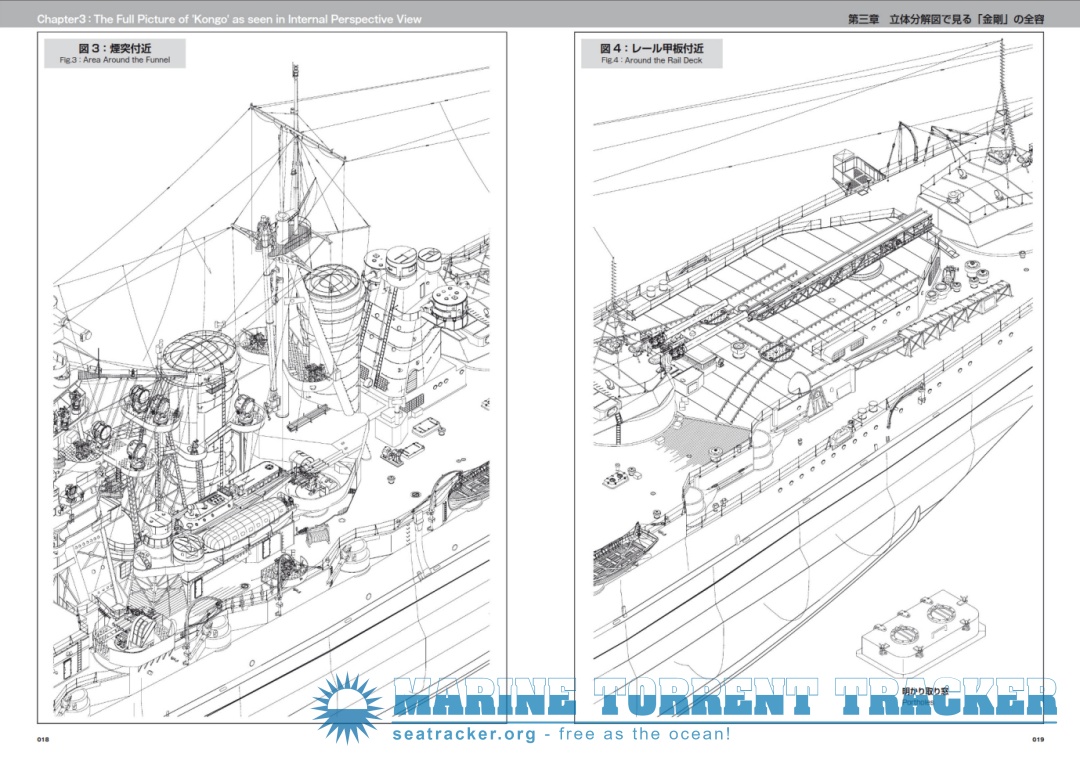Screen dimensions: 1080x764
Task: Click the Japanese chapter heading '第三章 立体分解図で見る「金剛」の全容'
Action: pos(946,19)
